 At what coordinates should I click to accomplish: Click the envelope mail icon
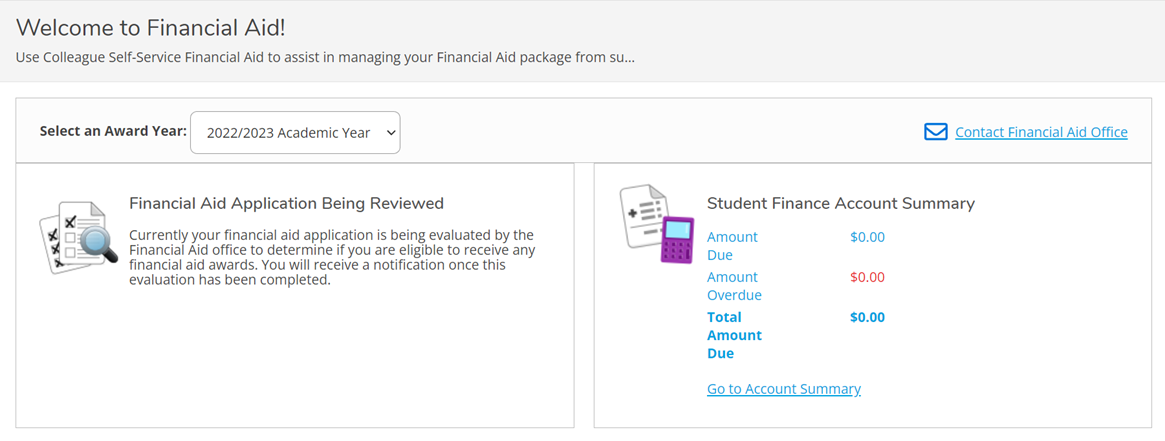click(935, 132)
